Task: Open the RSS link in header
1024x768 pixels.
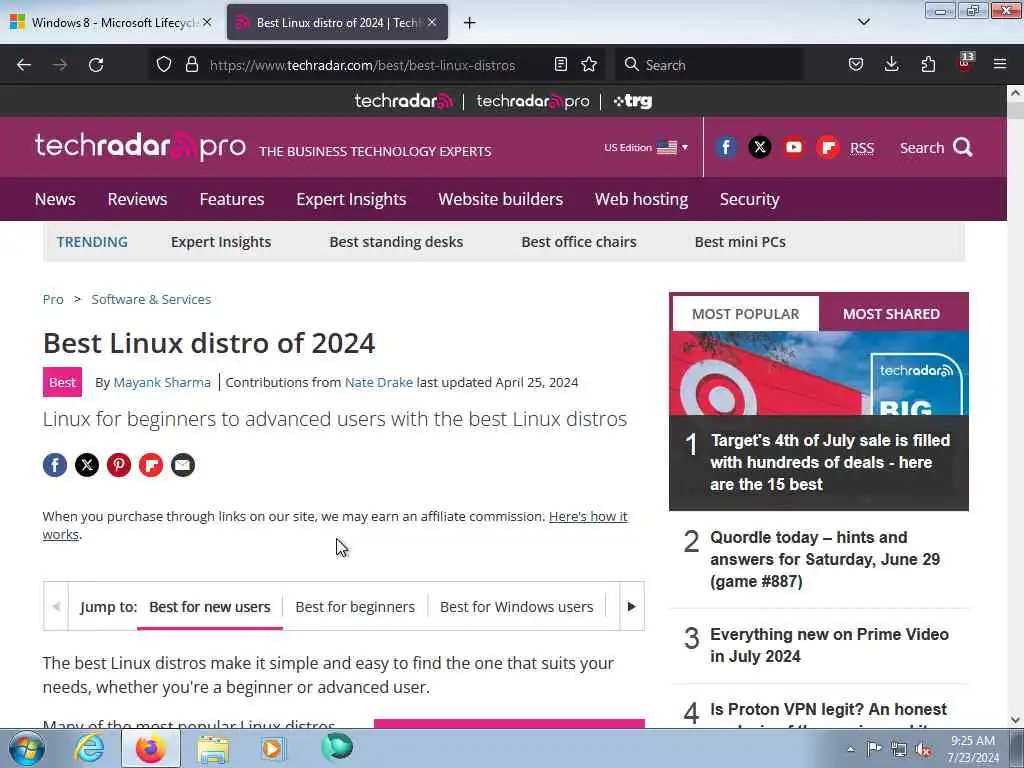Action: pyautogui.click(x=861, y=148)
